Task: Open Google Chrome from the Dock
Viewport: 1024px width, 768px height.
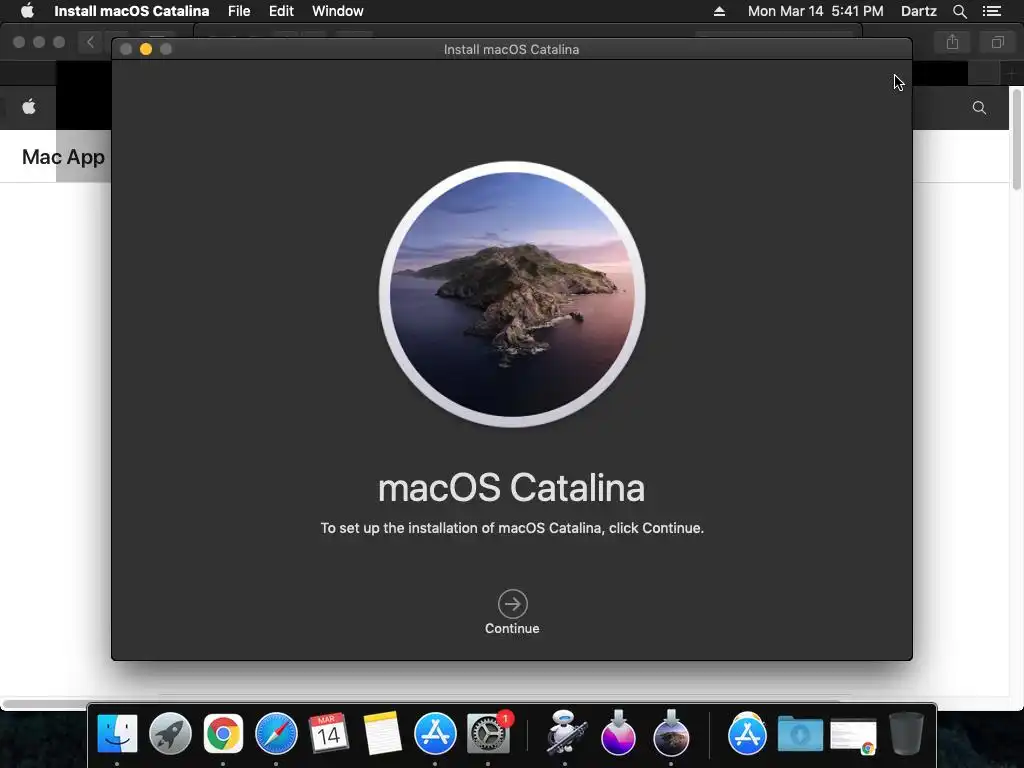Action: tap(223, 733)
